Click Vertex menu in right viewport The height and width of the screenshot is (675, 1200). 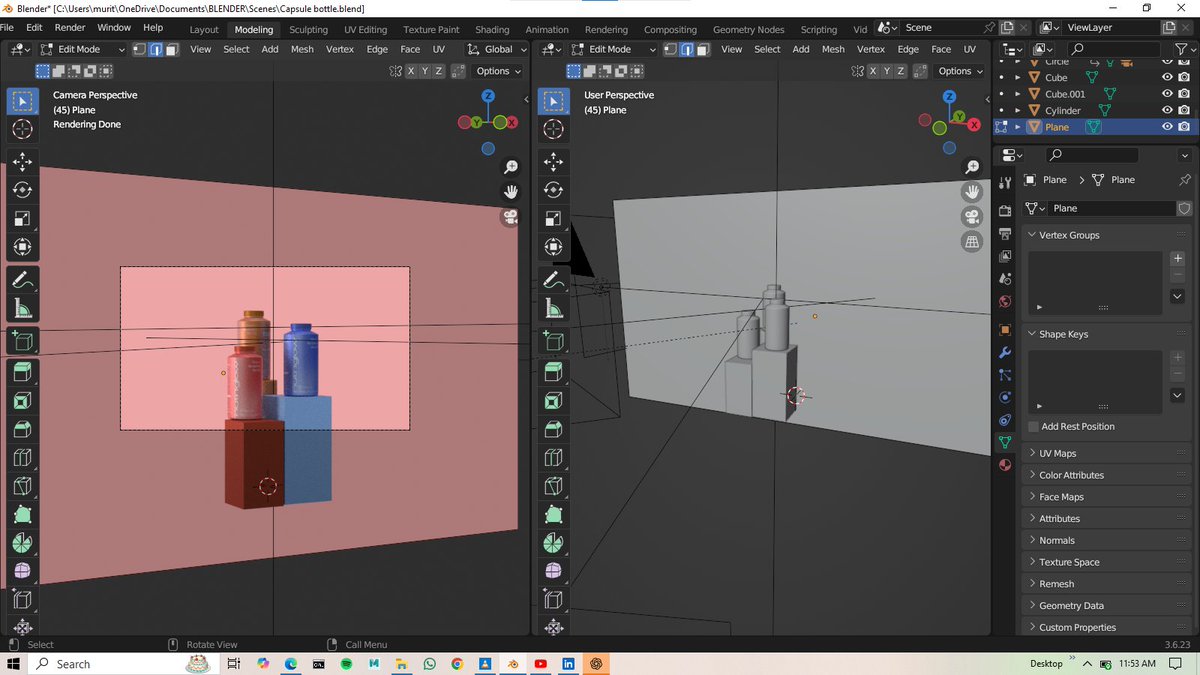871,49
